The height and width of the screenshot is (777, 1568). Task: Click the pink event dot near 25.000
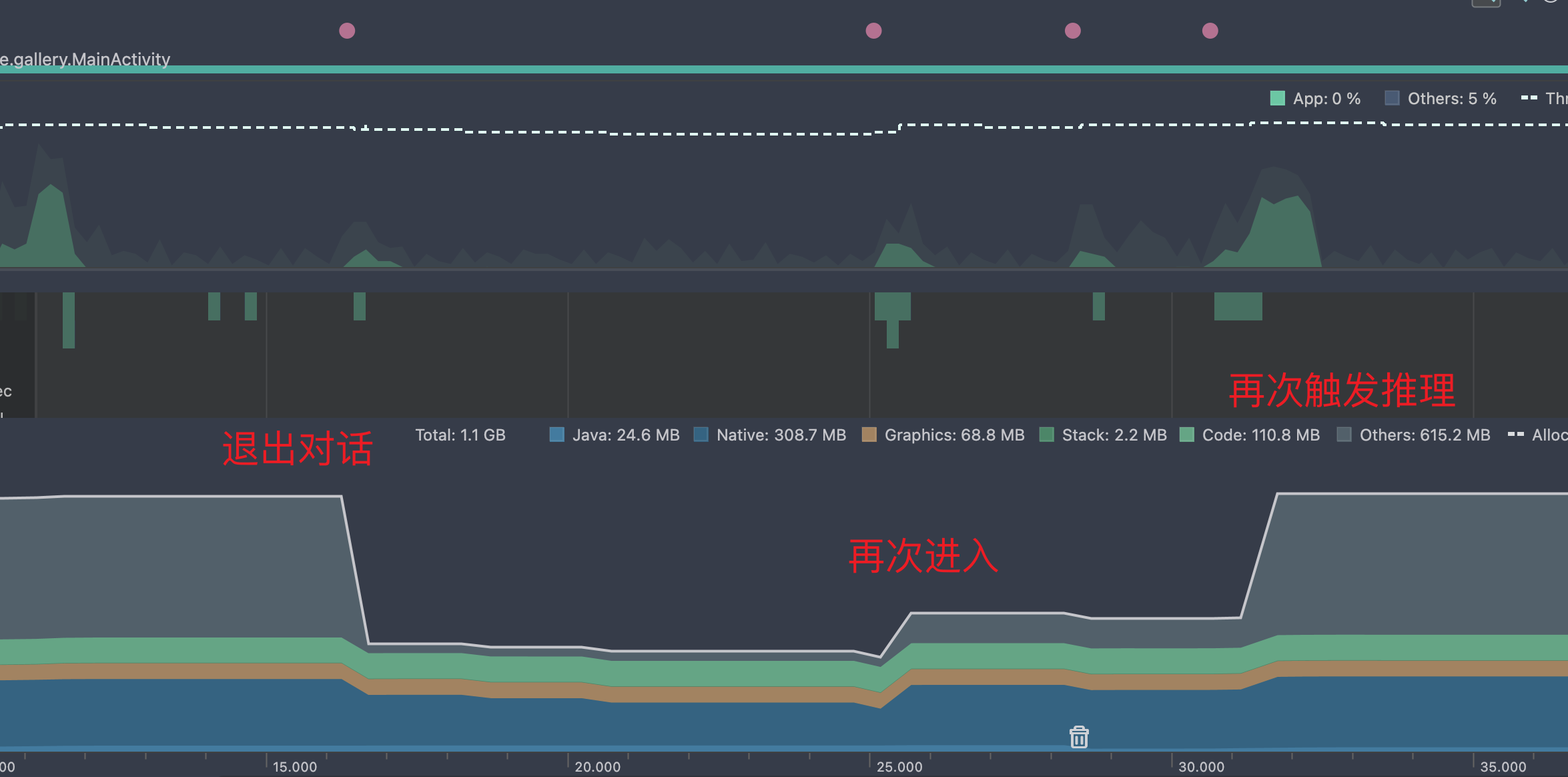tap(873, 31)
